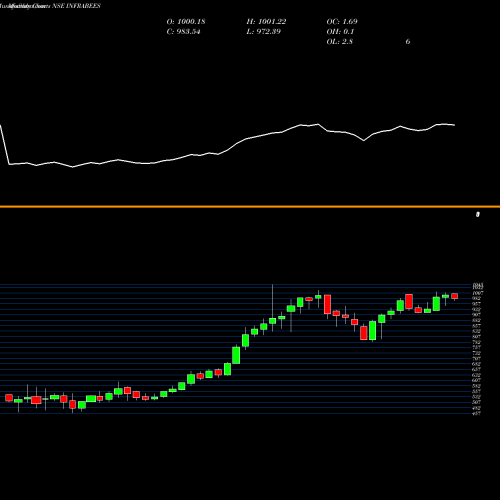
Task: Click the high value 'H: 1001.22'
Action: pos(266,22)
